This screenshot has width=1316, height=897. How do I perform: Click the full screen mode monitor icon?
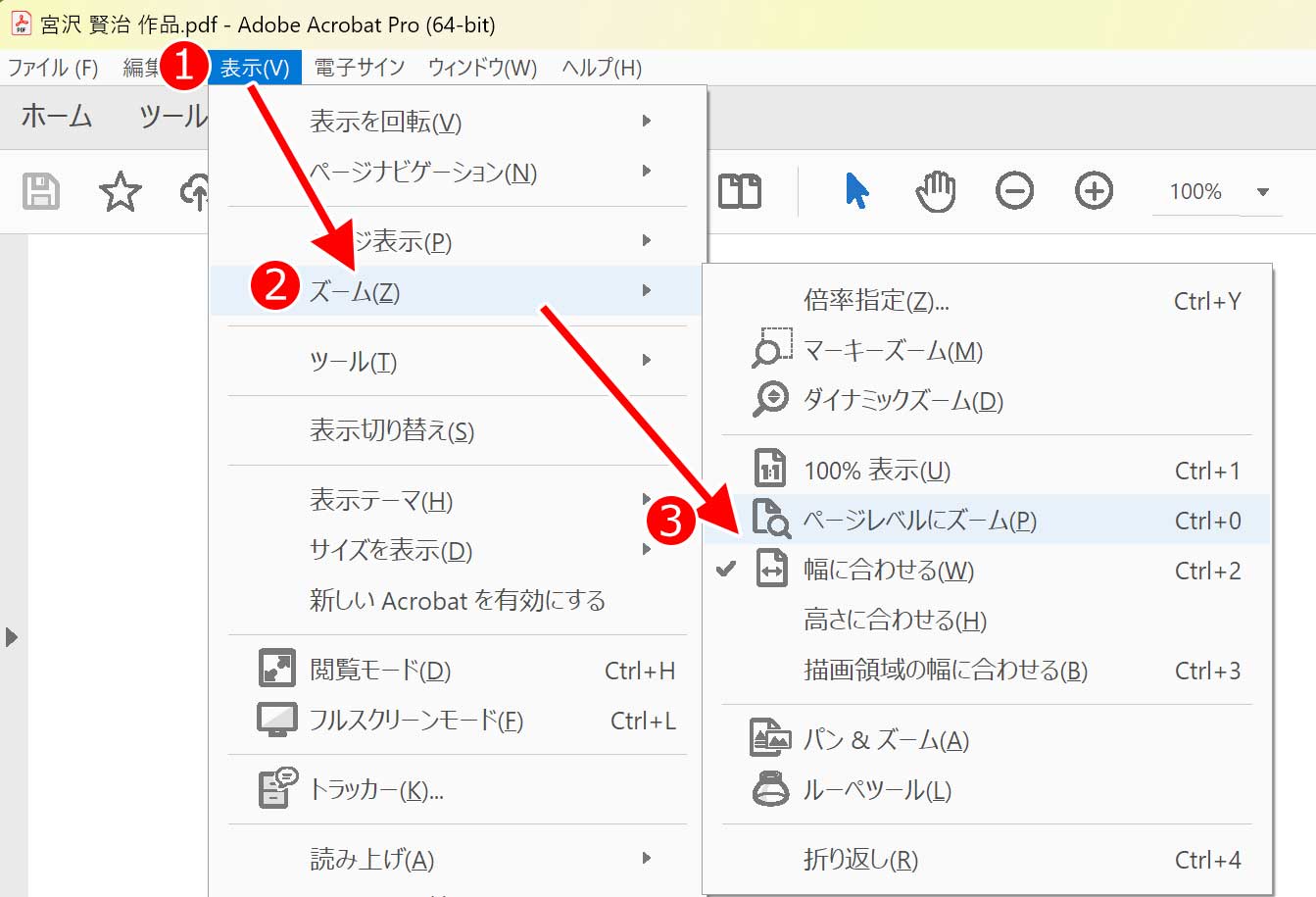(277, 720)
